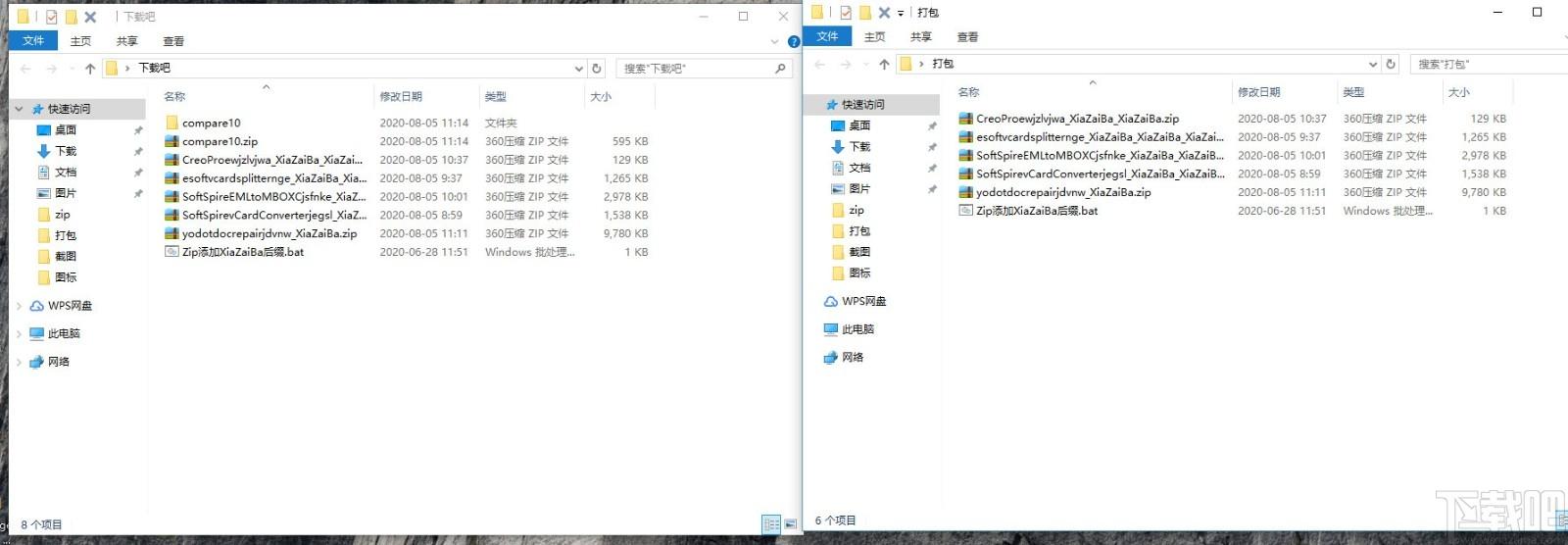Open the 文件 tab in 下载吧 window
The image size is (1568, 545).
pos(33,41)
